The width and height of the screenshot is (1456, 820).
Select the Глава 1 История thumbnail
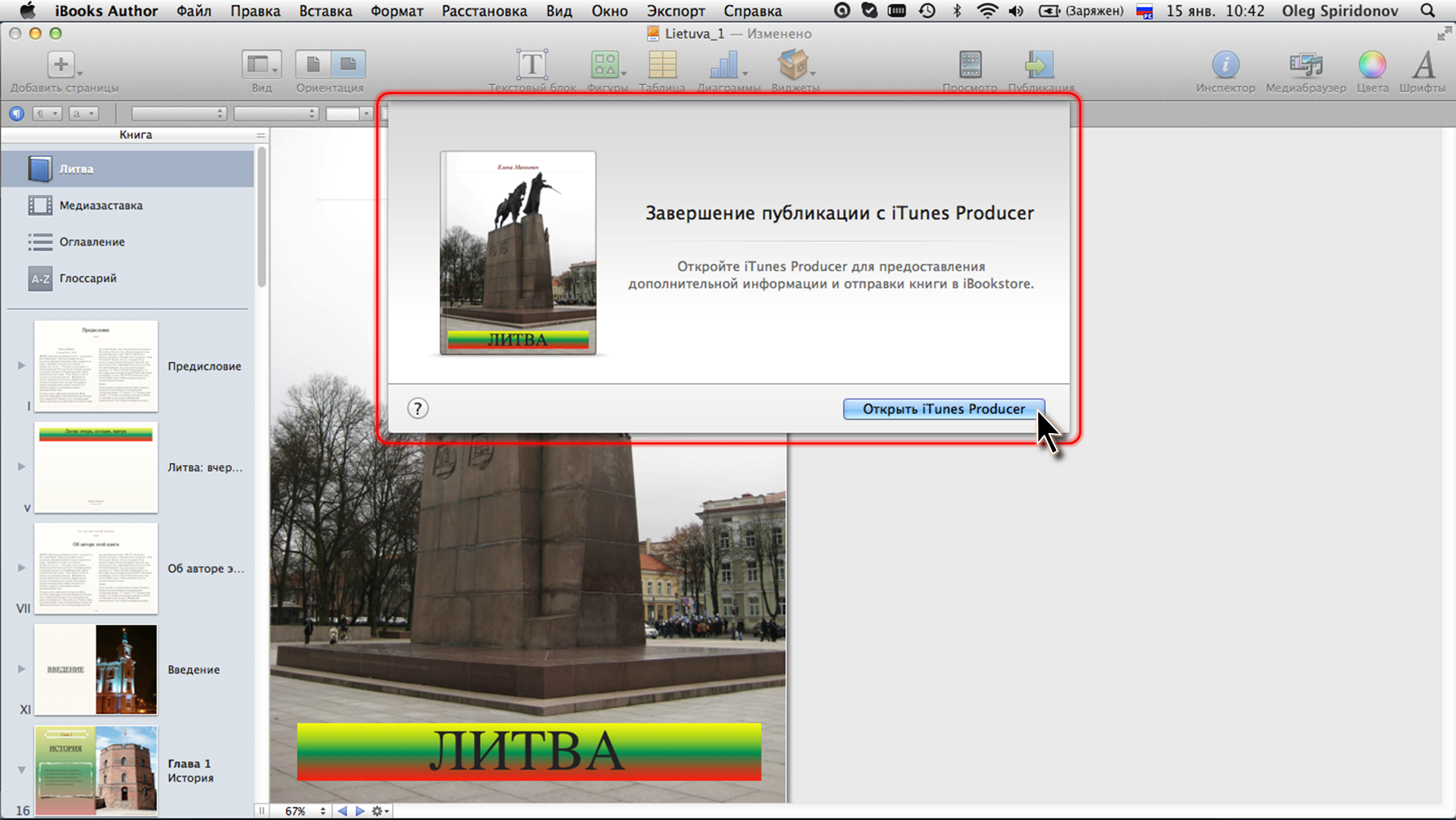coord(96,770)
